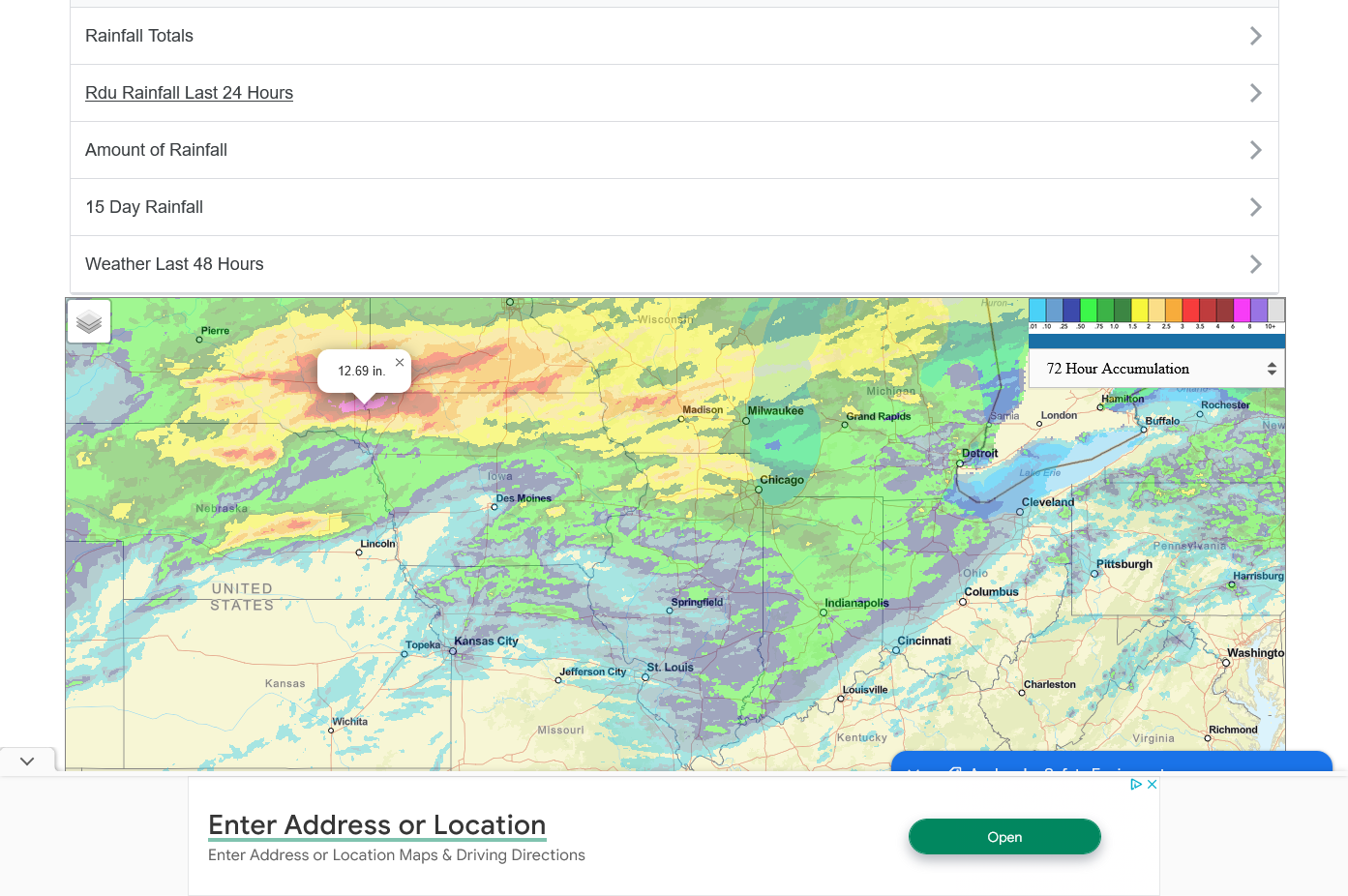The width and height of the screenshot is (1348, 896).
Task: Select the 15 Day Rainfall list item
Action: click(144, 207)
